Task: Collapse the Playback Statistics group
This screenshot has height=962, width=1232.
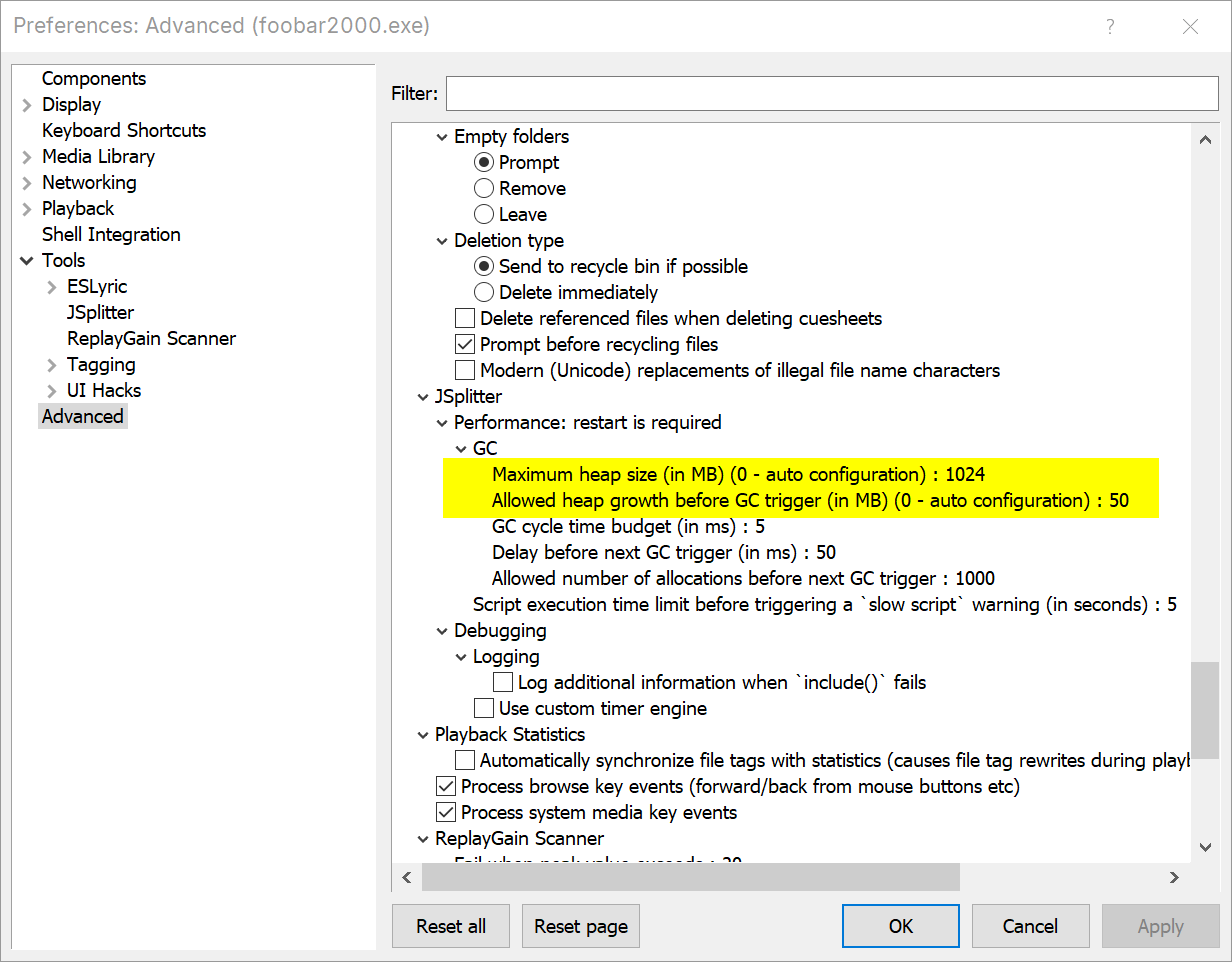Action: coord(423,735)
